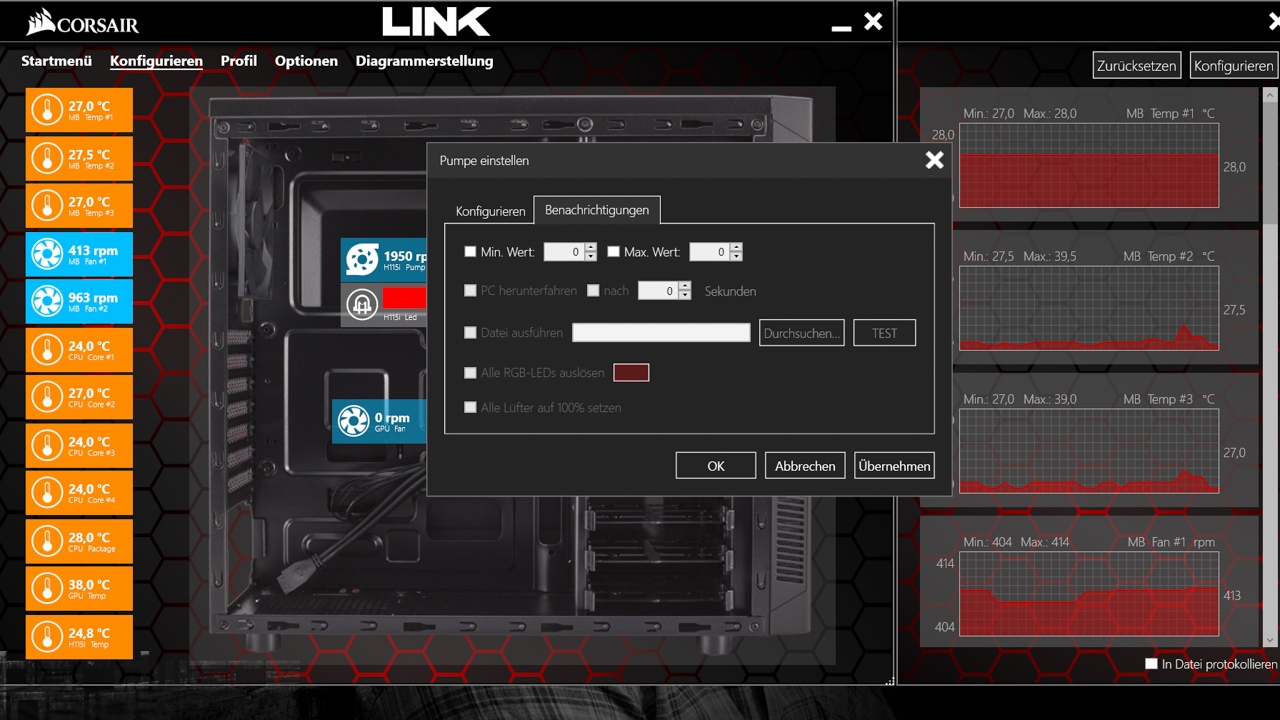Select the CPU Core #3 temperature tile

(x=79, y=446)
